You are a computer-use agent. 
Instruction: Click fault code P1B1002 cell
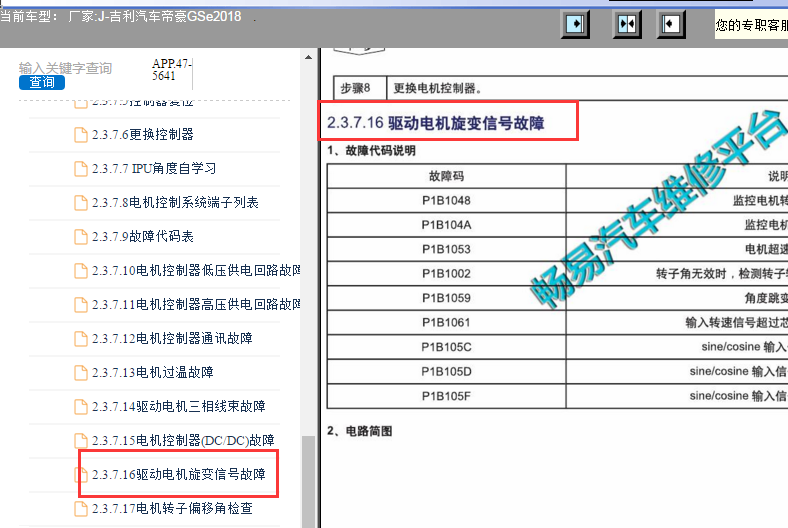click(446, 274)
